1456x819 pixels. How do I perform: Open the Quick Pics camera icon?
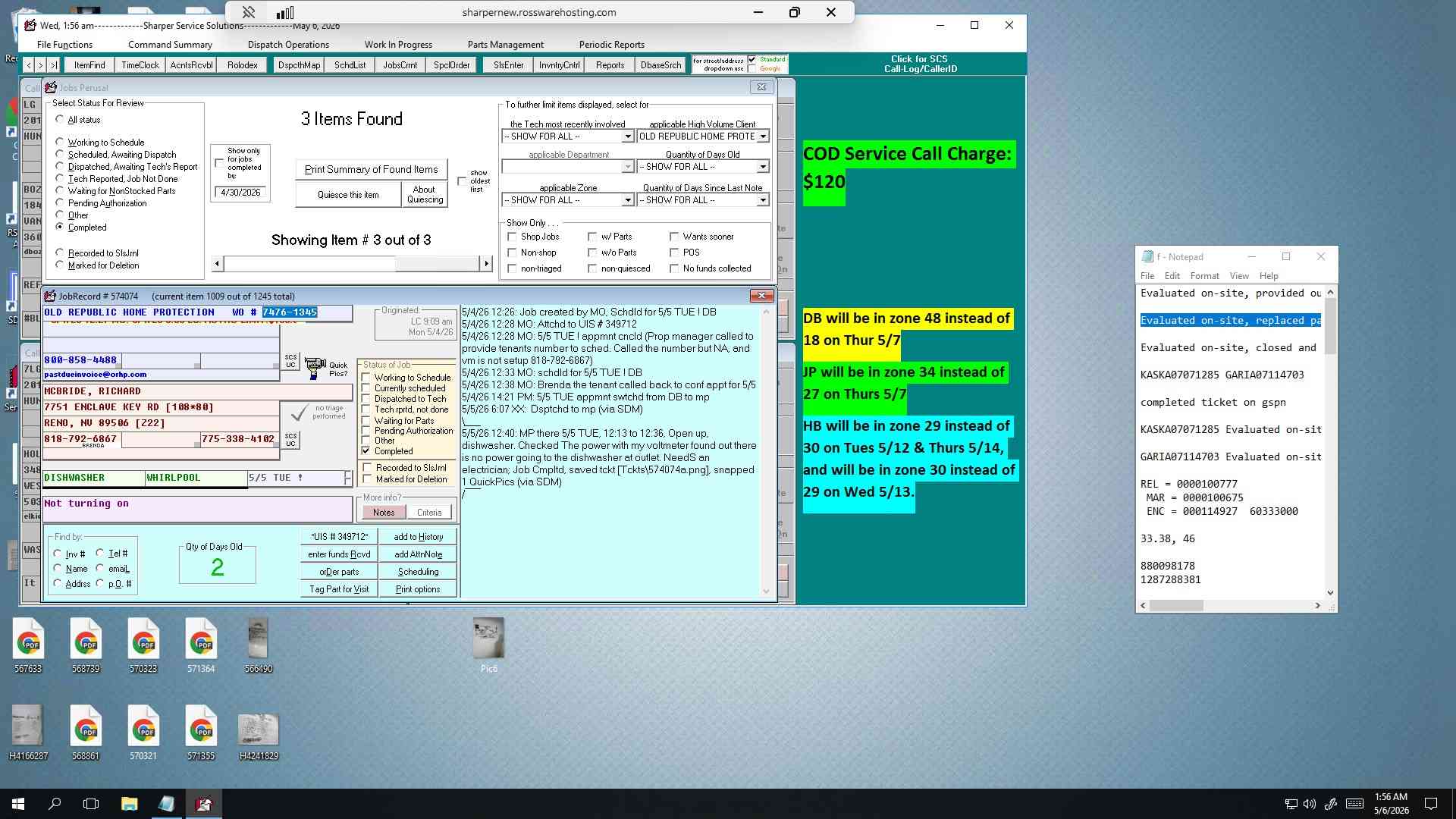(x=315, y=369)
